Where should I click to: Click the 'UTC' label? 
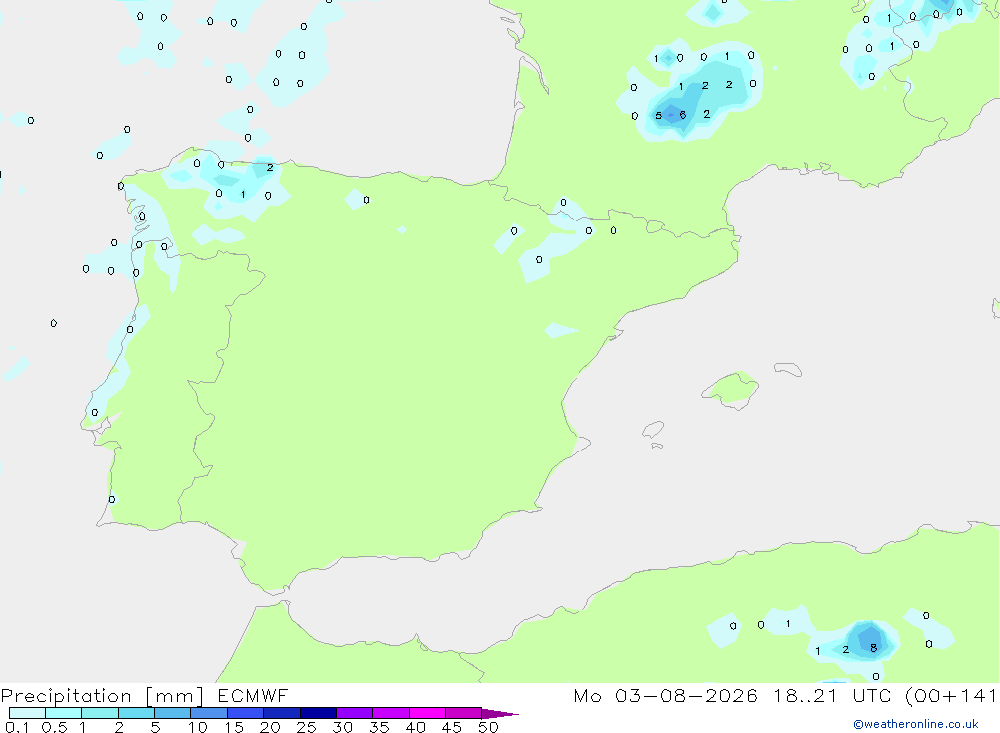(872, 695)
